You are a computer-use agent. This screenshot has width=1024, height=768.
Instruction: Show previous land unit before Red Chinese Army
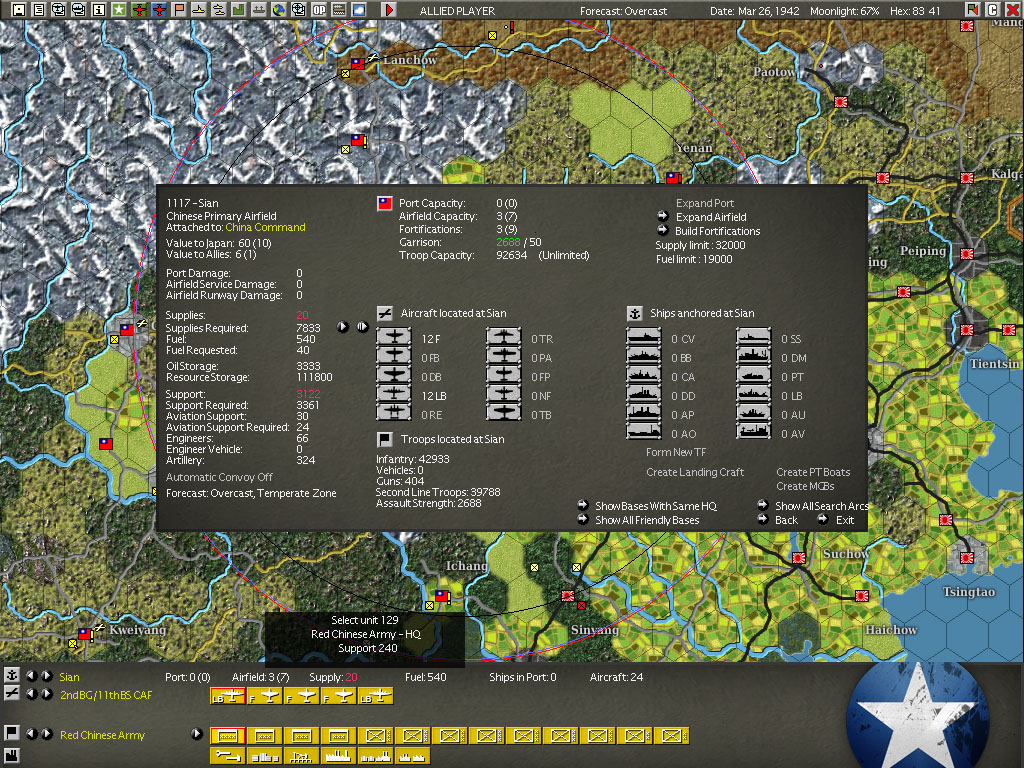(x=31, y=733)
